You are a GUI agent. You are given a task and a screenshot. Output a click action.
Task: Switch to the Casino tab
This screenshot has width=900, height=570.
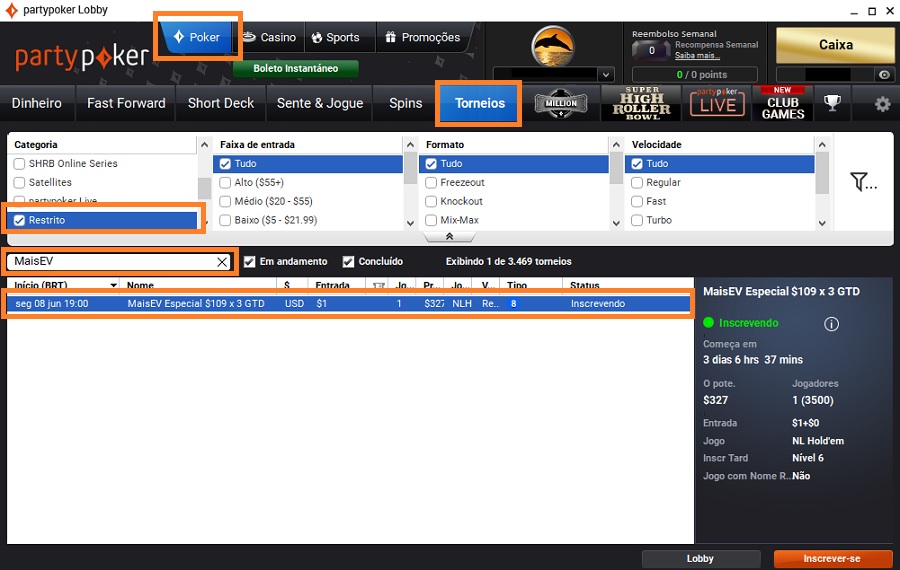click(x=270, y=37)
